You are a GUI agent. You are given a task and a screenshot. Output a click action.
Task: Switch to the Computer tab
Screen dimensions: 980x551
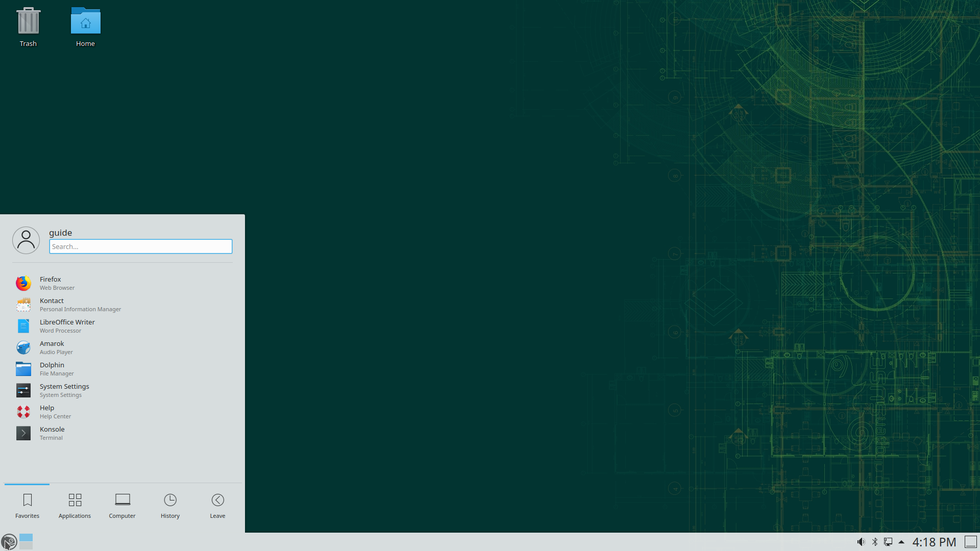coord(122,505)
